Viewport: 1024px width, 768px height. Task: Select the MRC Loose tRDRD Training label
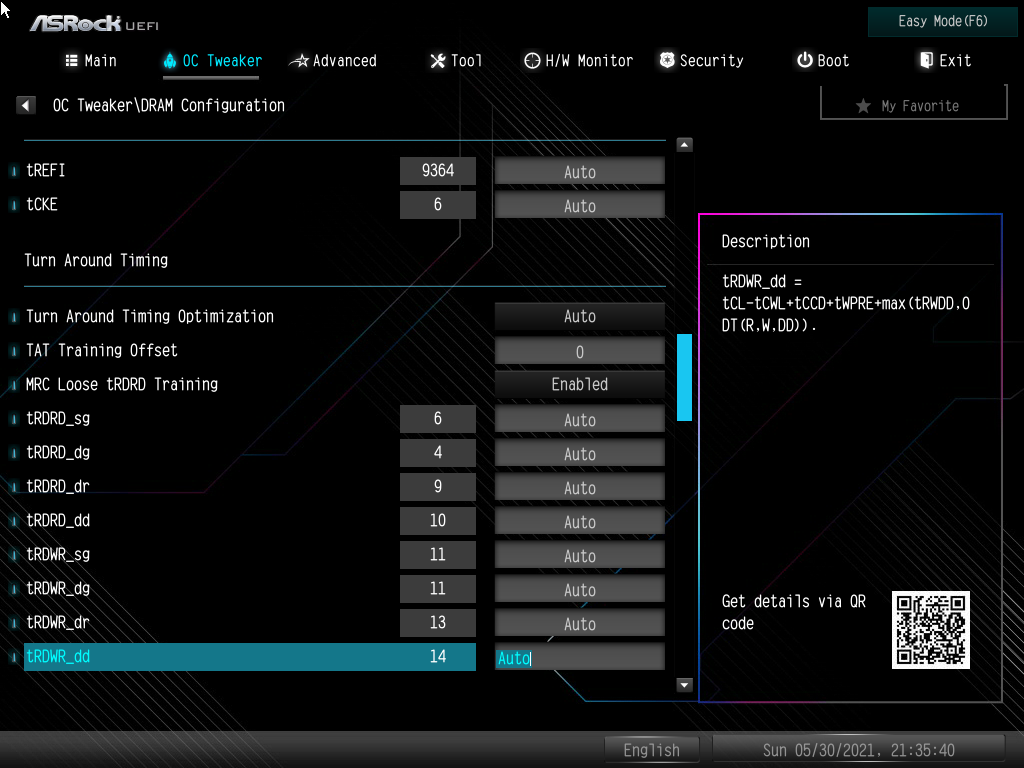point(121,385)
